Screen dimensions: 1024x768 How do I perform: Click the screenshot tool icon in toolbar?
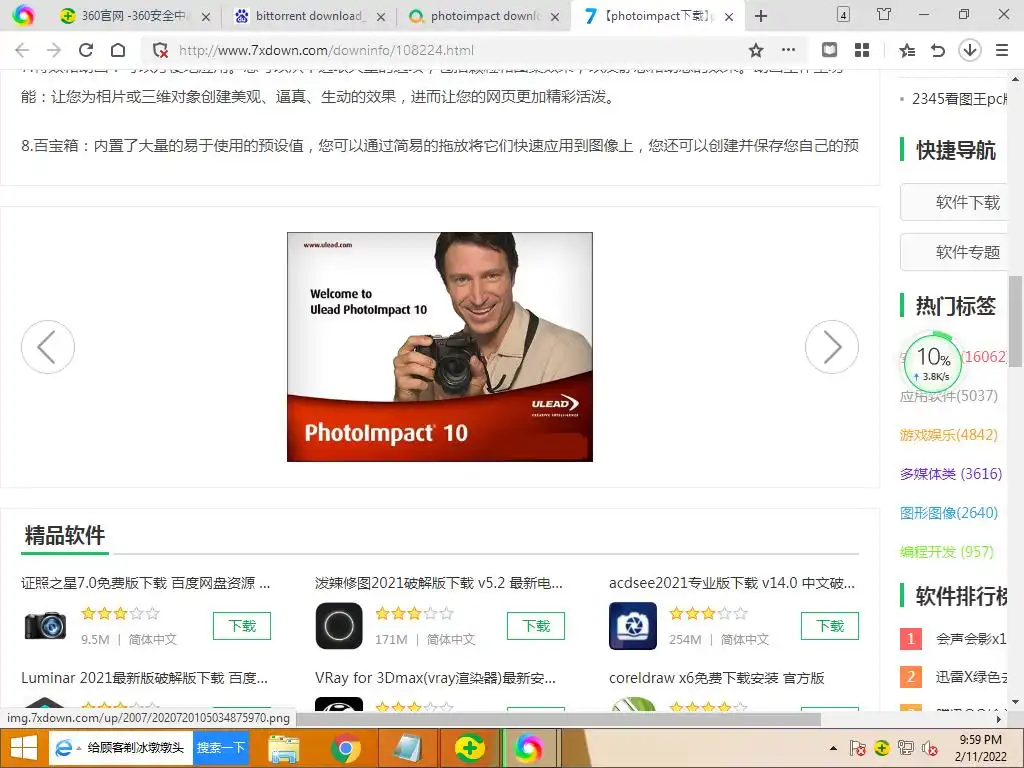click(x=829, y=50)
